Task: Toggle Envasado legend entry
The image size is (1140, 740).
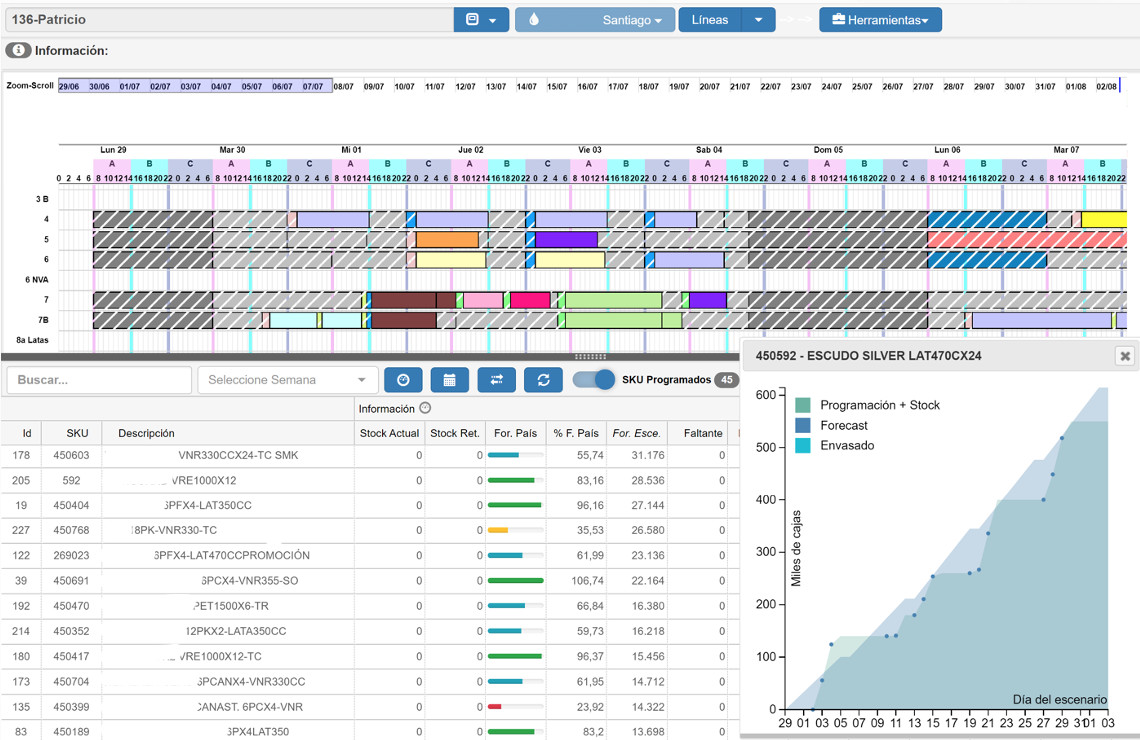Action: coord(835,446)
